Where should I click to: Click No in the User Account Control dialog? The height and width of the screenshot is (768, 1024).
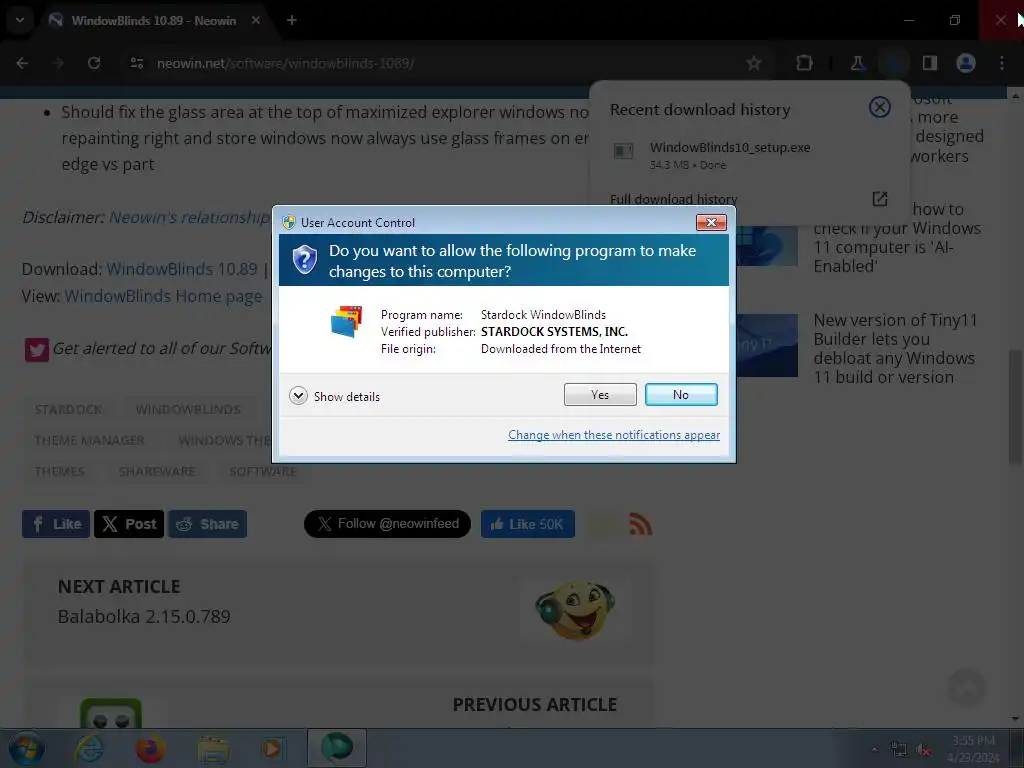[680, 394]
